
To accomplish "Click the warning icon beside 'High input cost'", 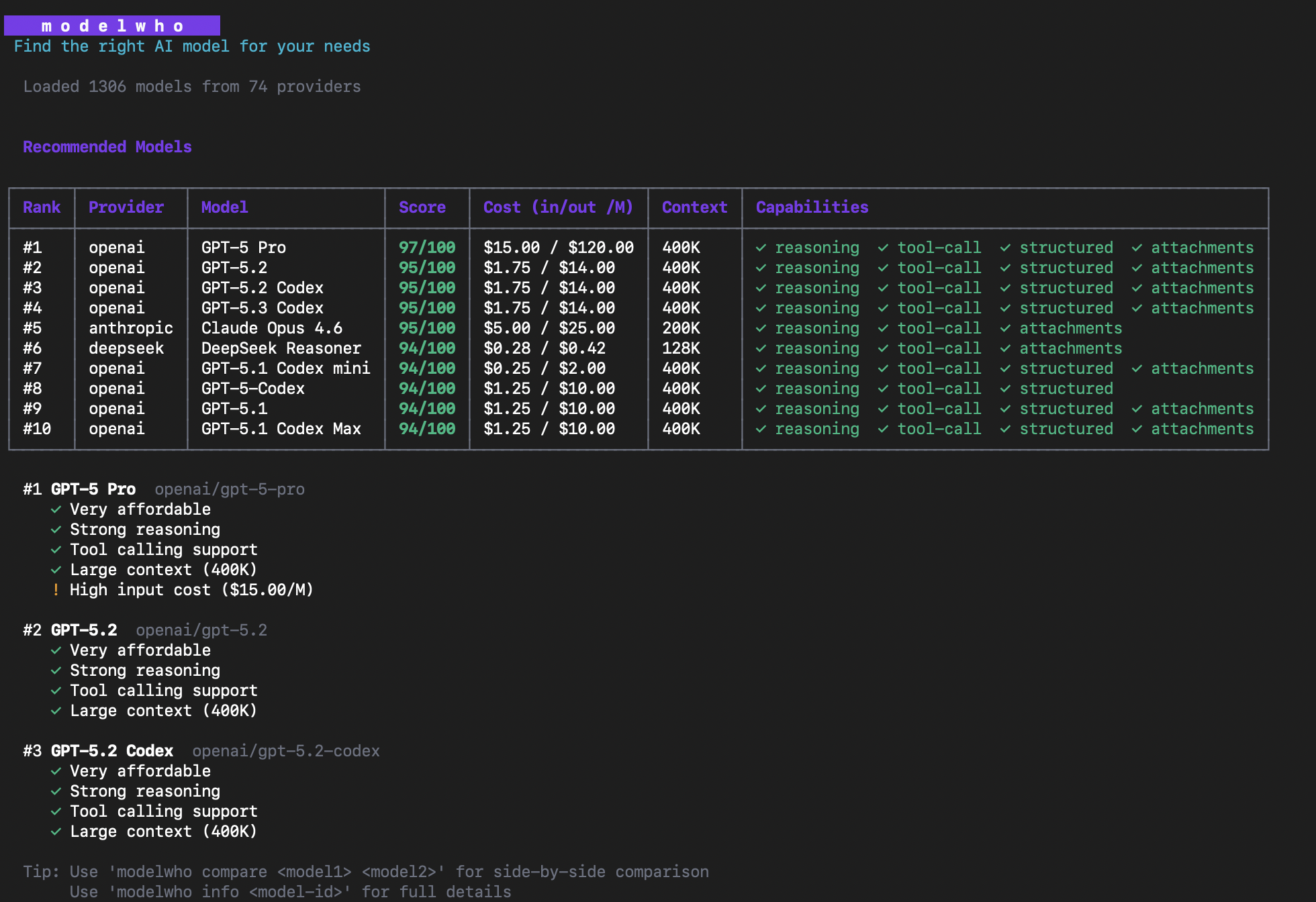I will tap(56, 590).
